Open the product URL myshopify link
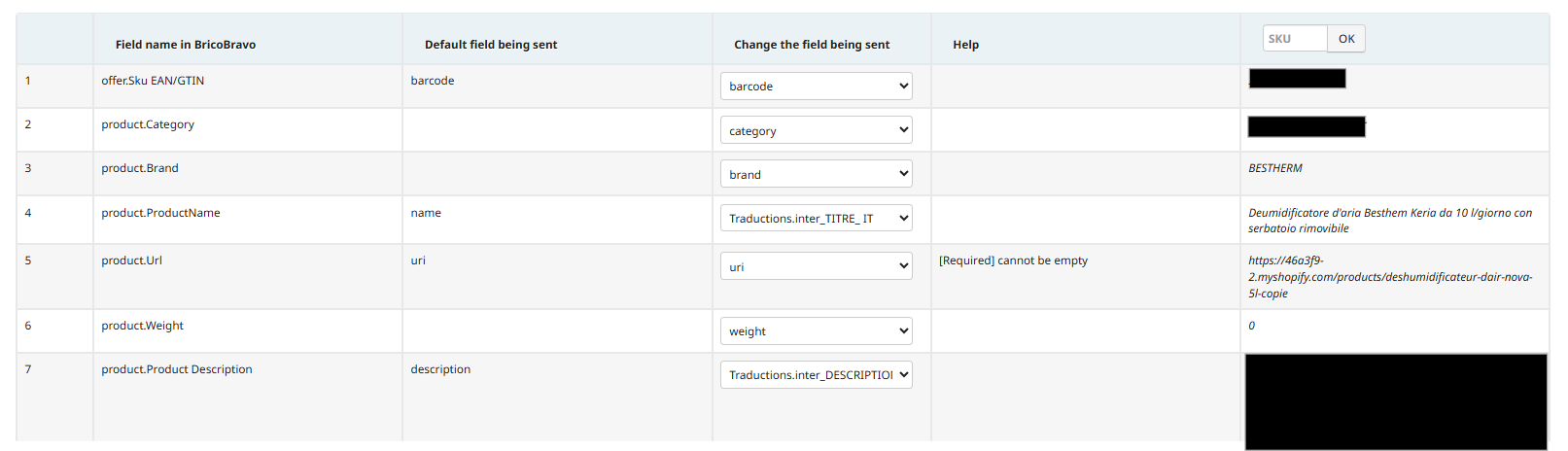The height and width of the screenshot is (451, 1568). (x=1390, y=277)
